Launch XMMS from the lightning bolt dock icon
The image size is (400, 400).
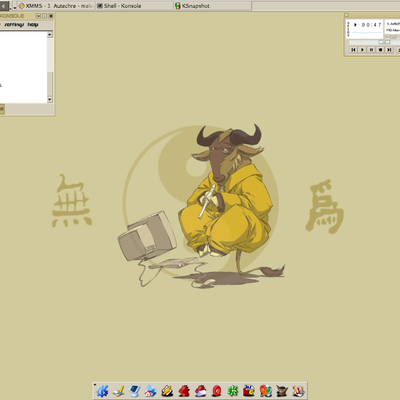[x=167, y=391]
